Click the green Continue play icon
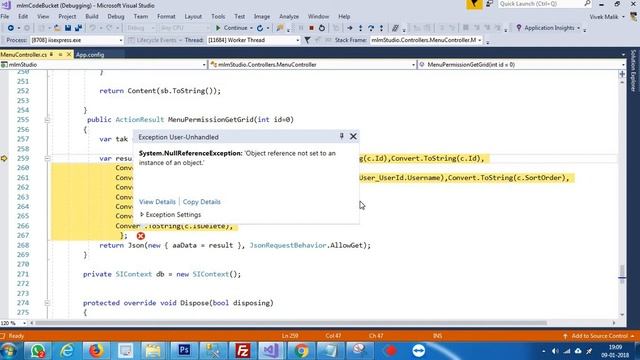 click(218, 28)
